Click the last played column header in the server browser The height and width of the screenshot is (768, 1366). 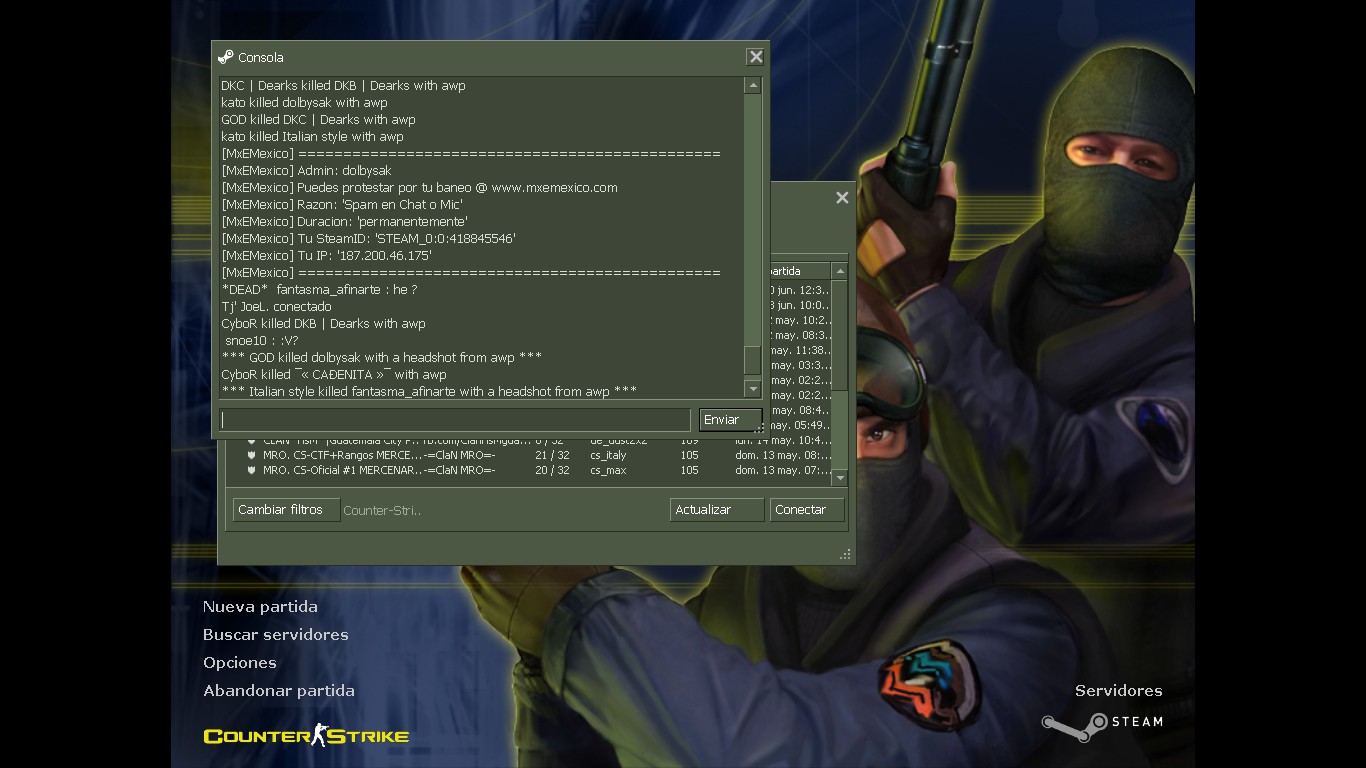pos(799,271)
